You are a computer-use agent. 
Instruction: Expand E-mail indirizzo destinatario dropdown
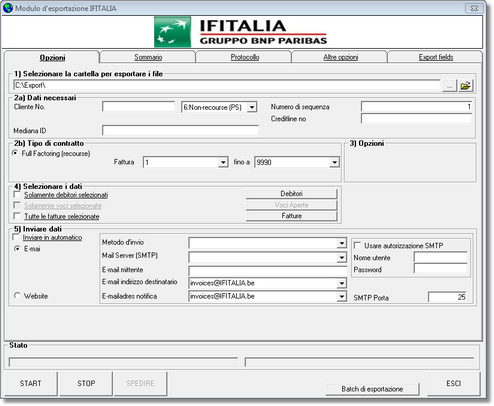[341, 283]
